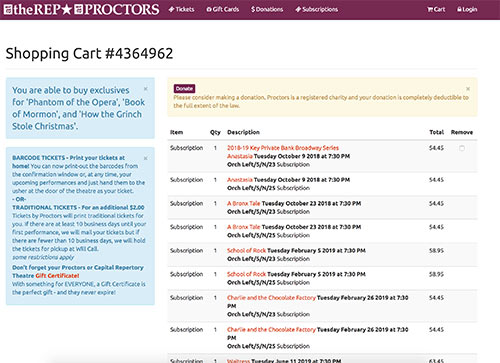Open the Tickets menu item
The height and width of the screenshot is (363, 500).
181,9
